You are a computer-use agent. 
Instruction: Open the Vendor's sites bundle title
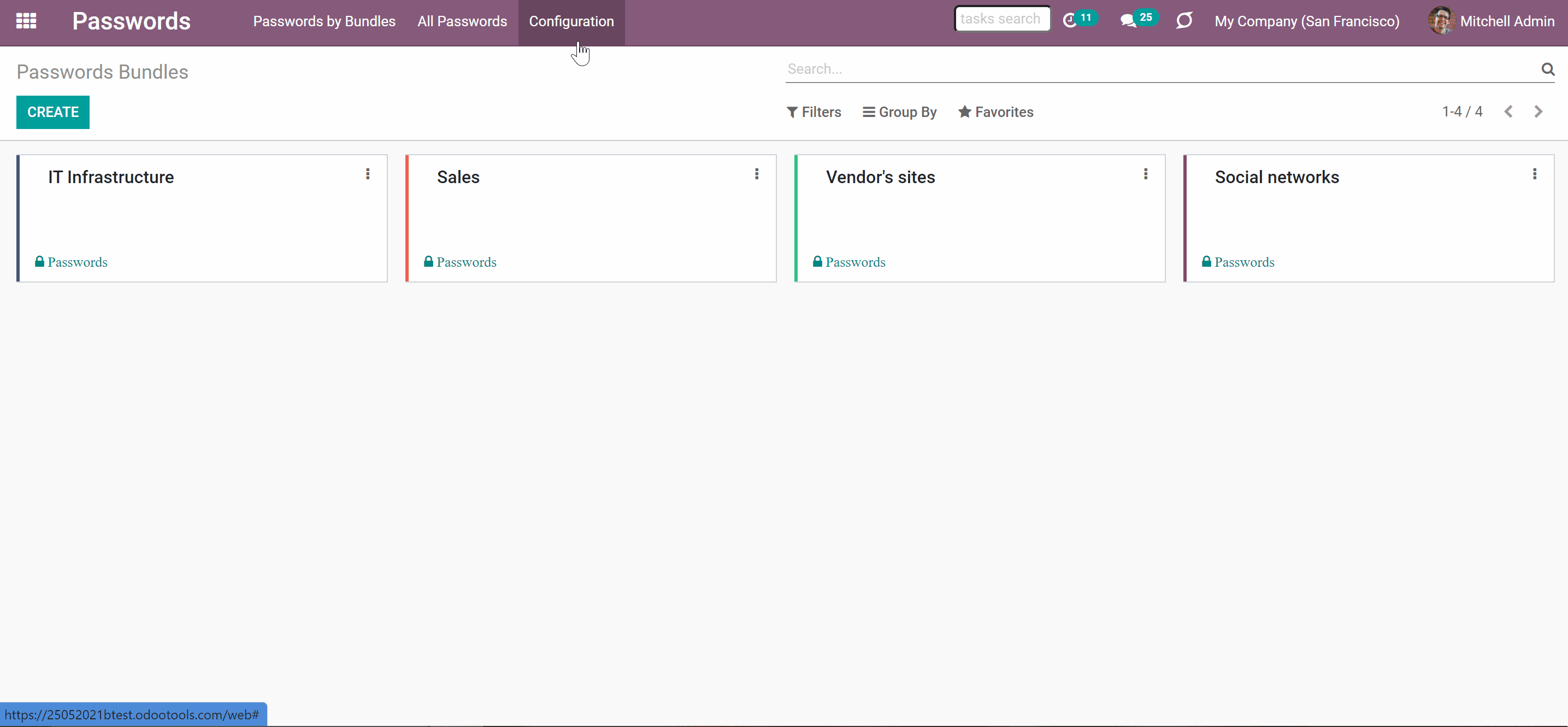880,177
